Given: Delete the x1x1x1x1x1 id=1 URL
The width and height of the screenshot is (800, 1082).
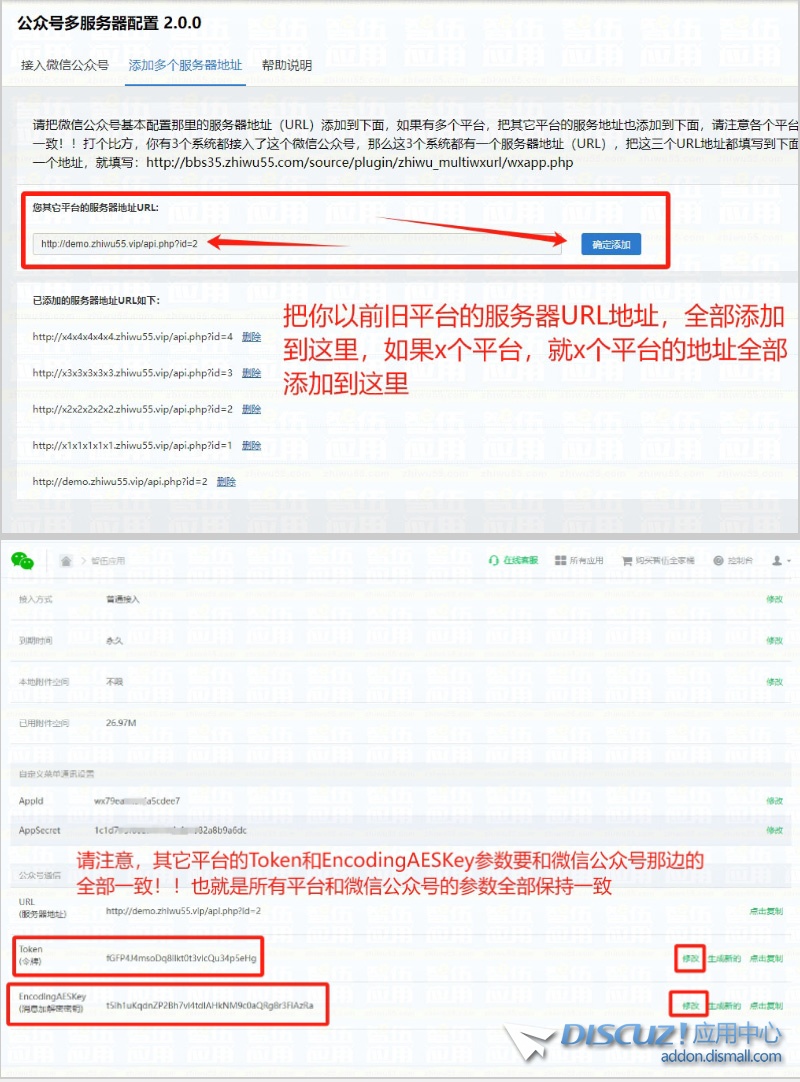Looking at the screenshot, I should pyautogui.click(x=251, y=446).
